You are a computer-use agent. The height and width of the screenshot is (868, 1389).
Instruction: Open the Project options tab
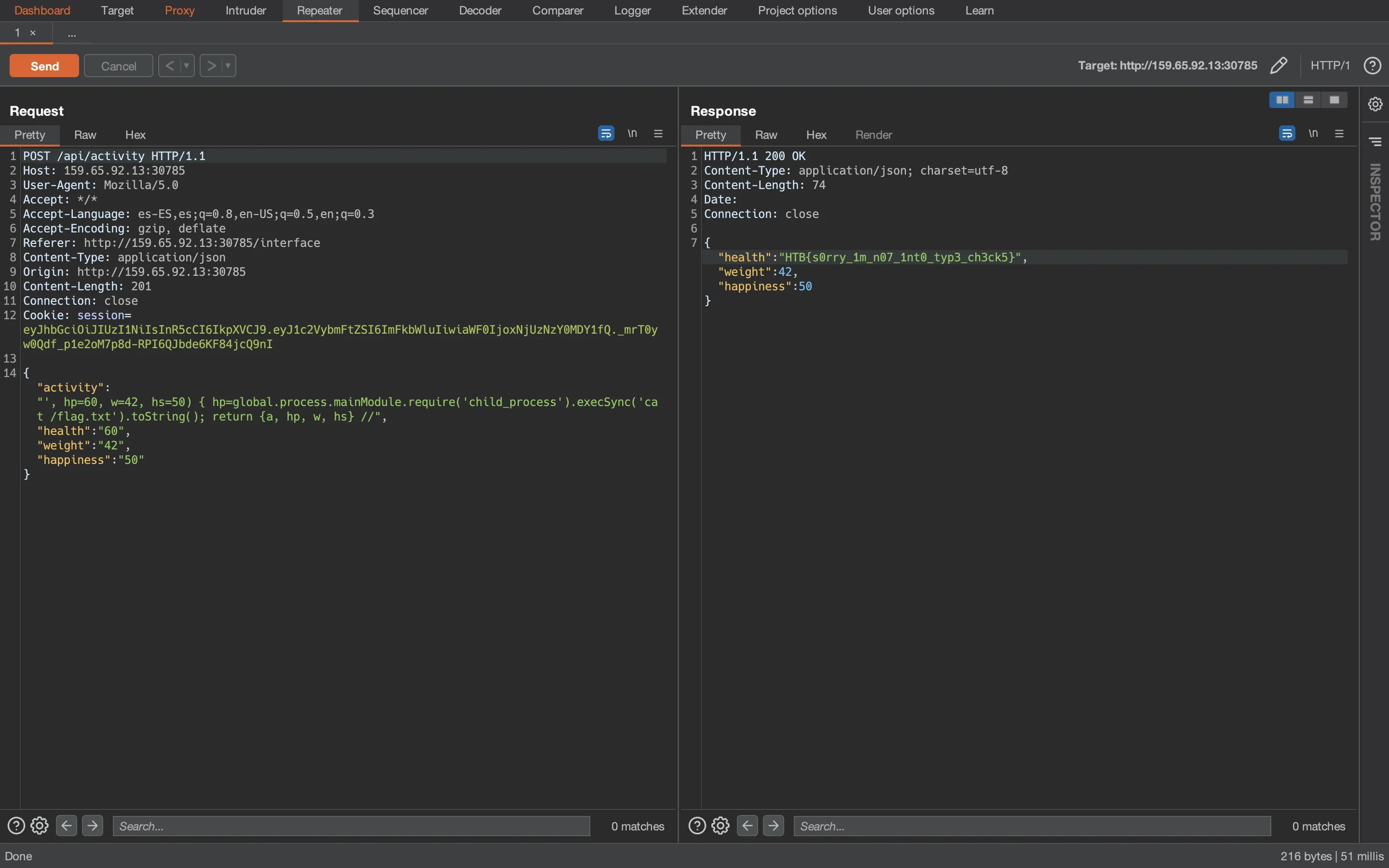click(797, 10)
